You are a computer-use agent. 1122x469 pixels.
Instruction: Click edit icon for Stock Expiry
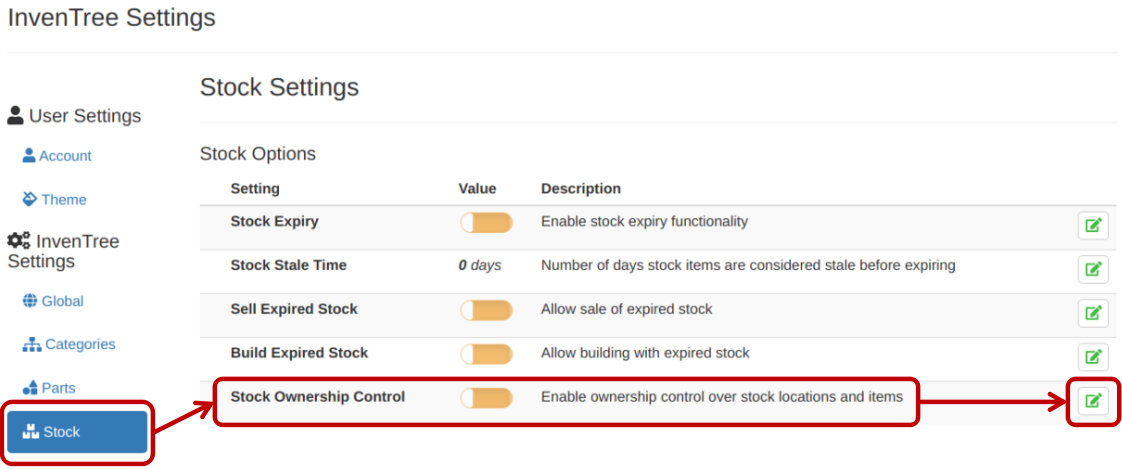coord(1092,225)
